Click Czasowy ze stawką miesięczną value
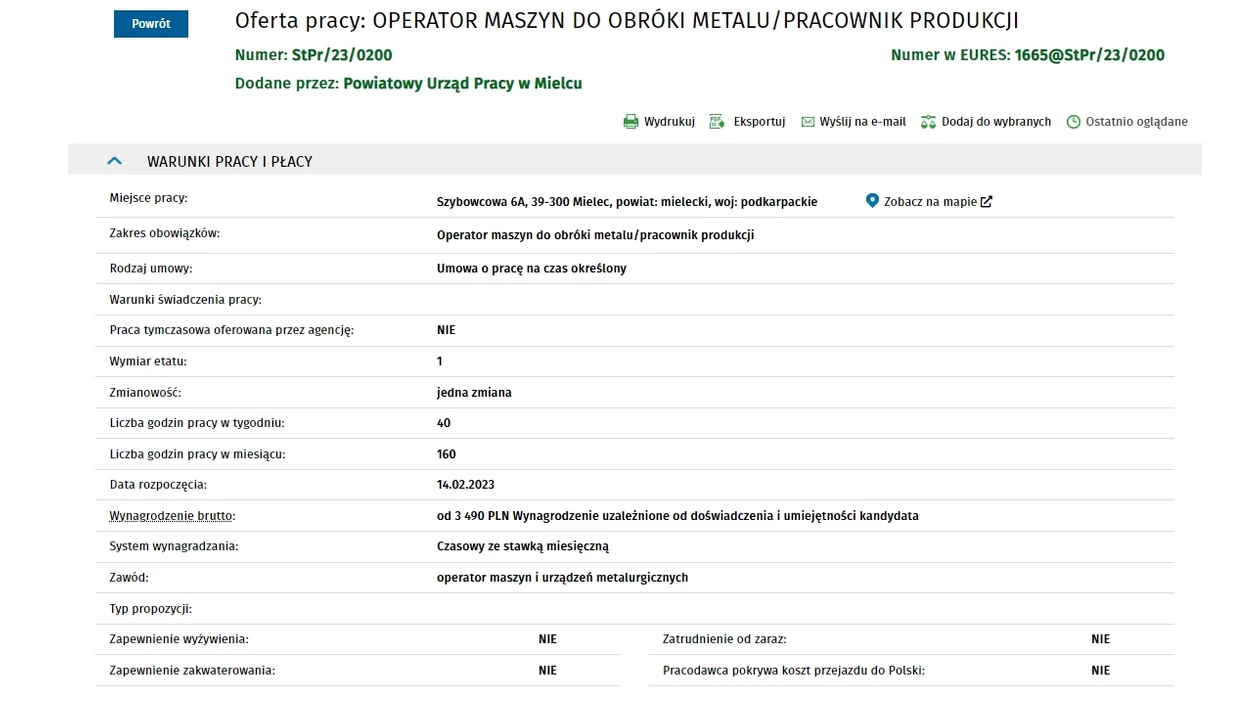The width and height of the screenshot is (1260, 719). pos(523,547)
